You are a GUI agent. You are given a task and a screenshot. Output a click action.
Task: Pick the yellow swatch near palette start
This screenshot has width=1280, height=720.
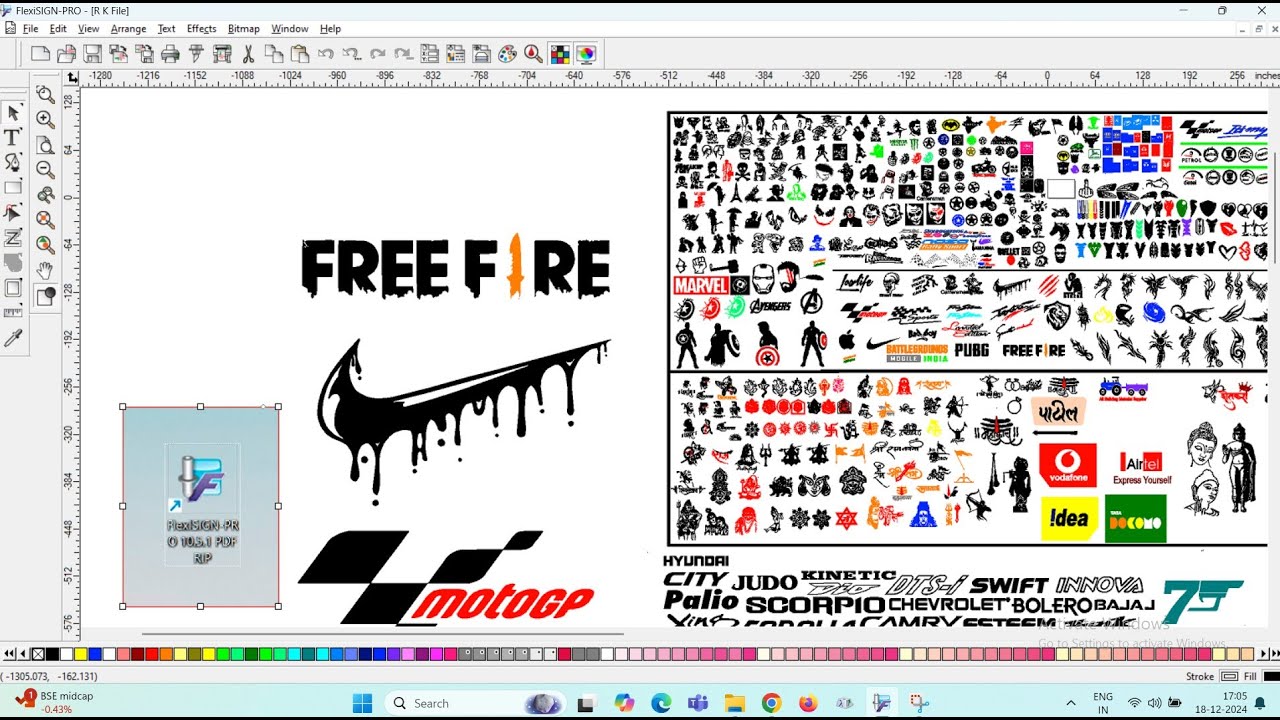click(80, 654)
